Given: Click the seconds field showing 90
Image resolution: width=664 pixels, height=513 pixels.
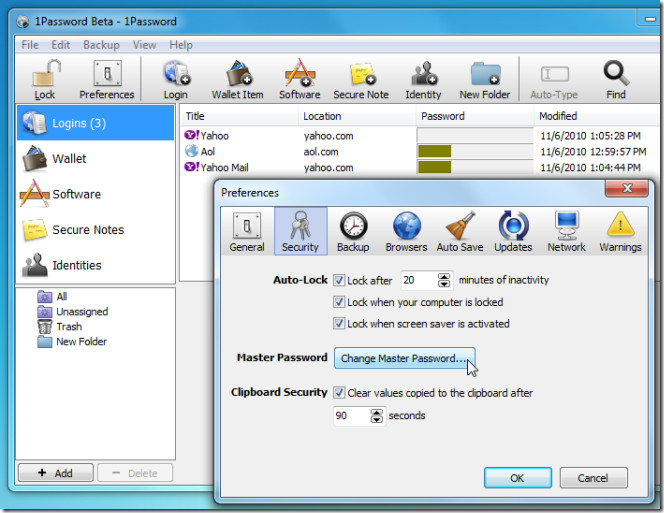Looking at the screenshot, I should (x=352, y=416).
